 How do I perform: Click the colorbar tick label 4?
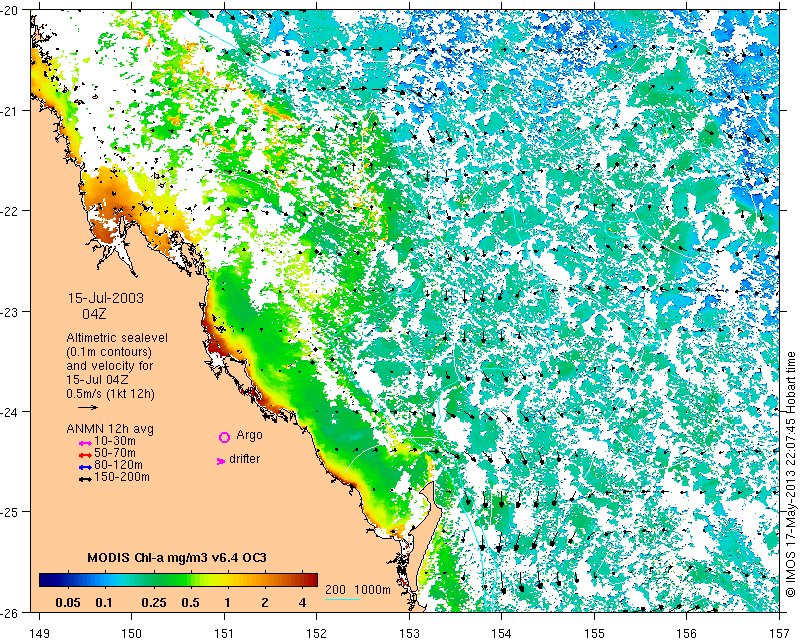click(302, 602)
